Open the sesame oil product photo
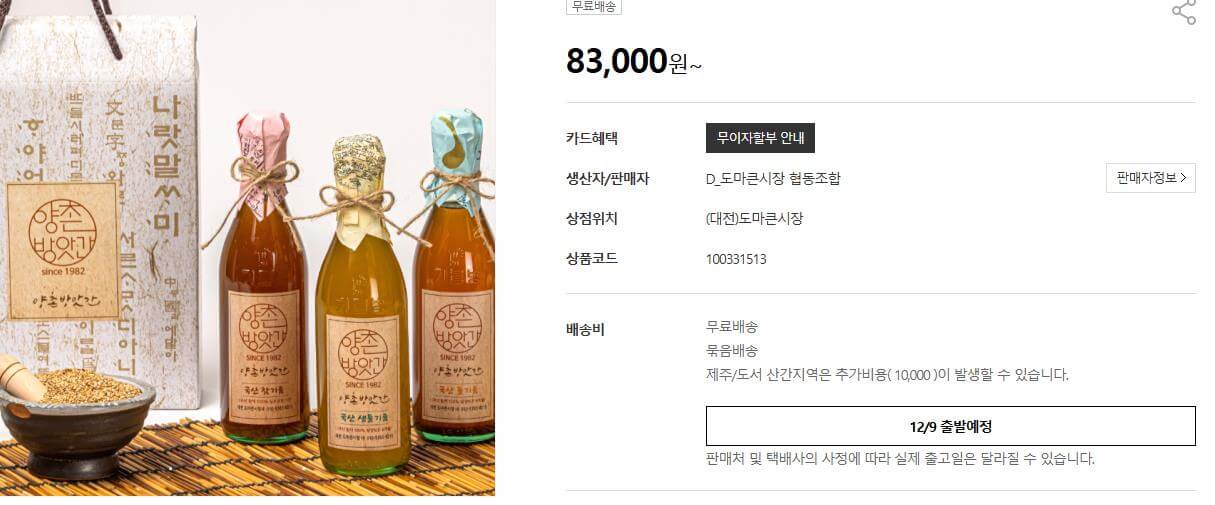This screenshot has height=505, width=1215. click(x=247, y=248)
